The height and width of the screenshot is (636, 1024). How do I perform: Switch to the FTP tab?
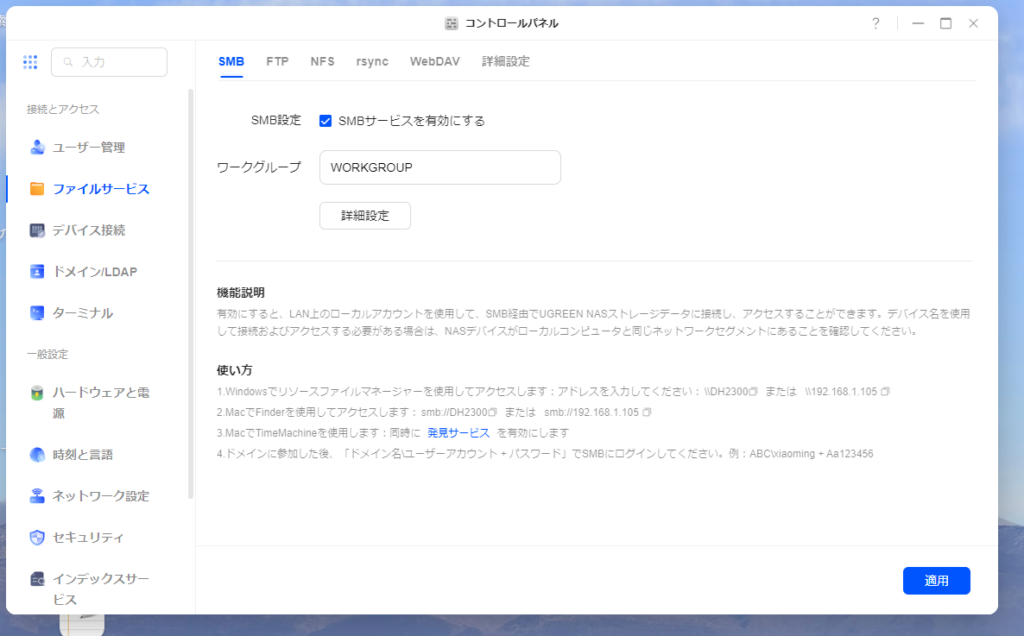(x=277, y=61)
